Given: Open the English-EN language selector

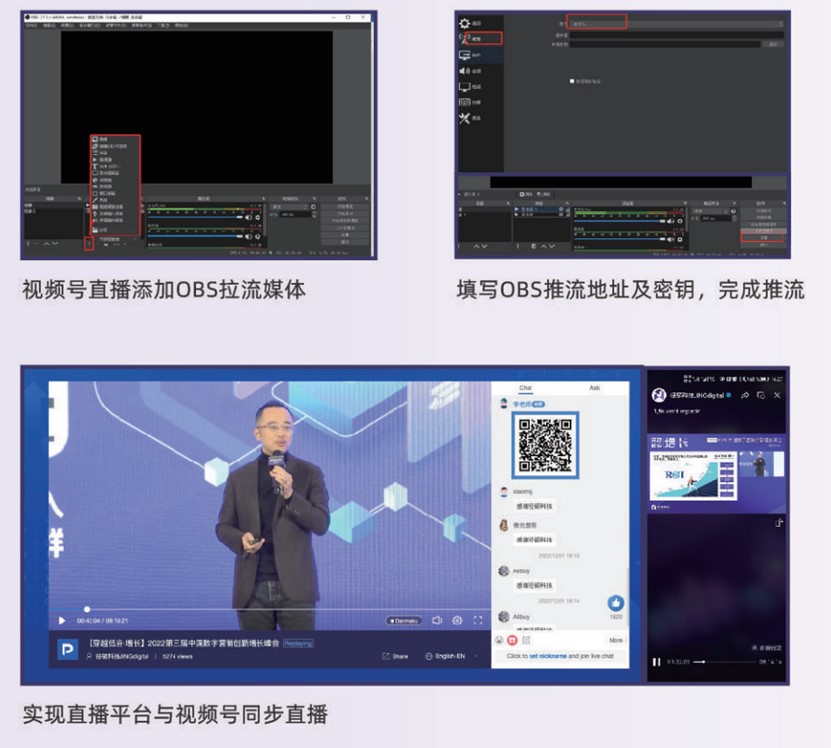Looking at the screenshot, I should click(445, 656).
